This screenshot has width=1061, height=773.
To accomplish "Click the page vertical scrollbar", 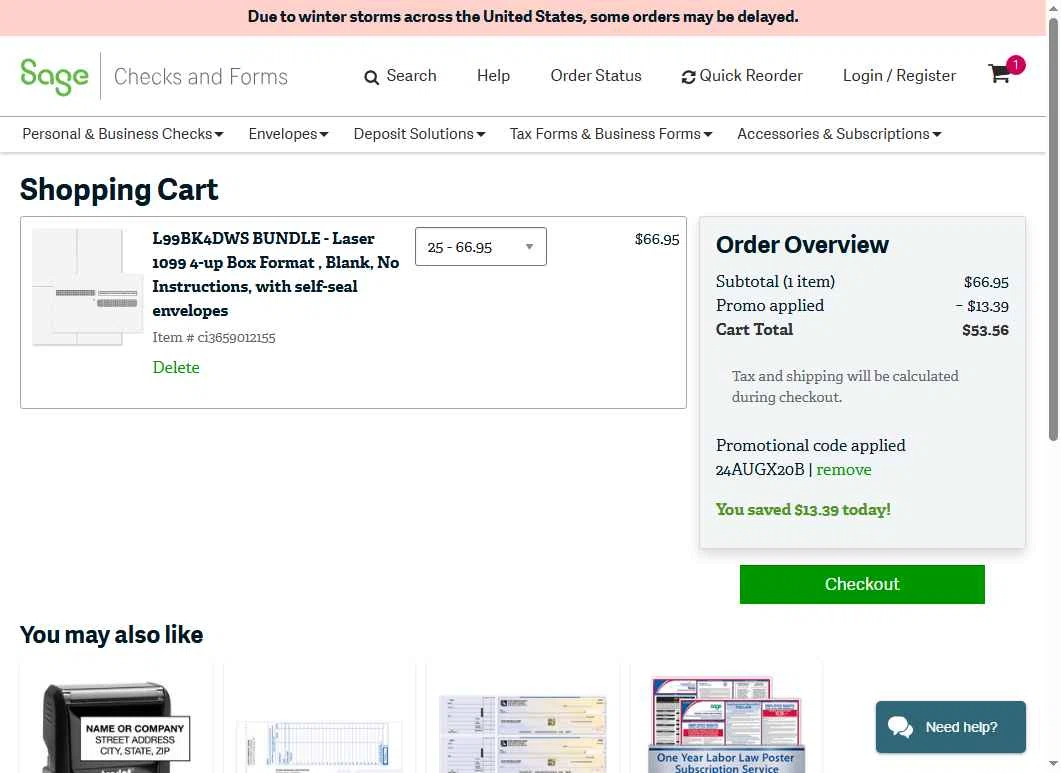I will 1053,230.
